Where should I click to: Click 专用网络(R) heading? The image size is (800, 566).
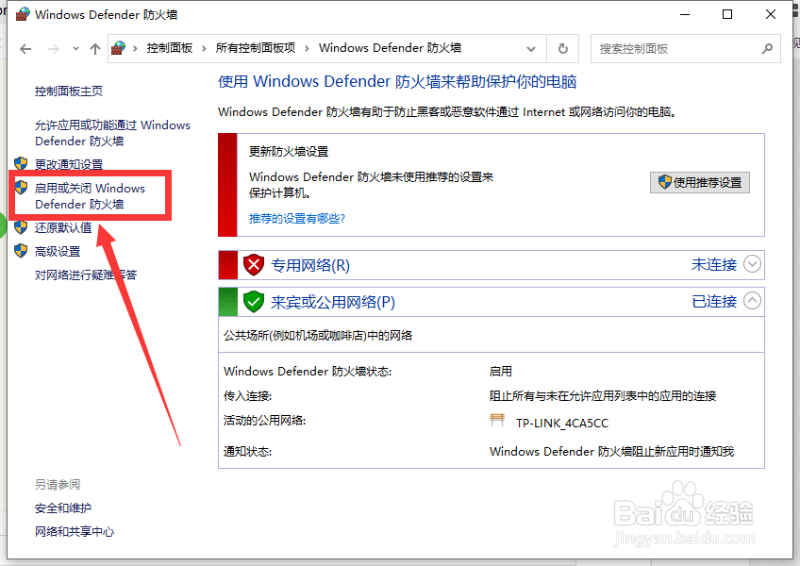point(310,265)
